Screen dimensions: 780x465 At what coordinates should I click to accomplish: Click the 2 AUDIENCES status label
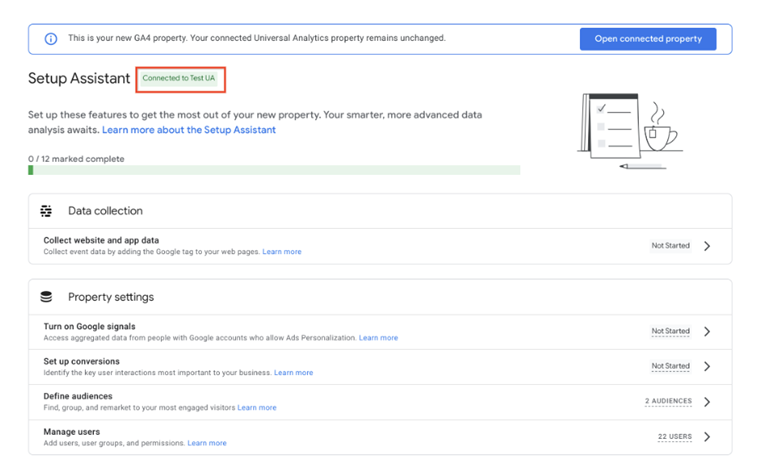tap(668, 401)
